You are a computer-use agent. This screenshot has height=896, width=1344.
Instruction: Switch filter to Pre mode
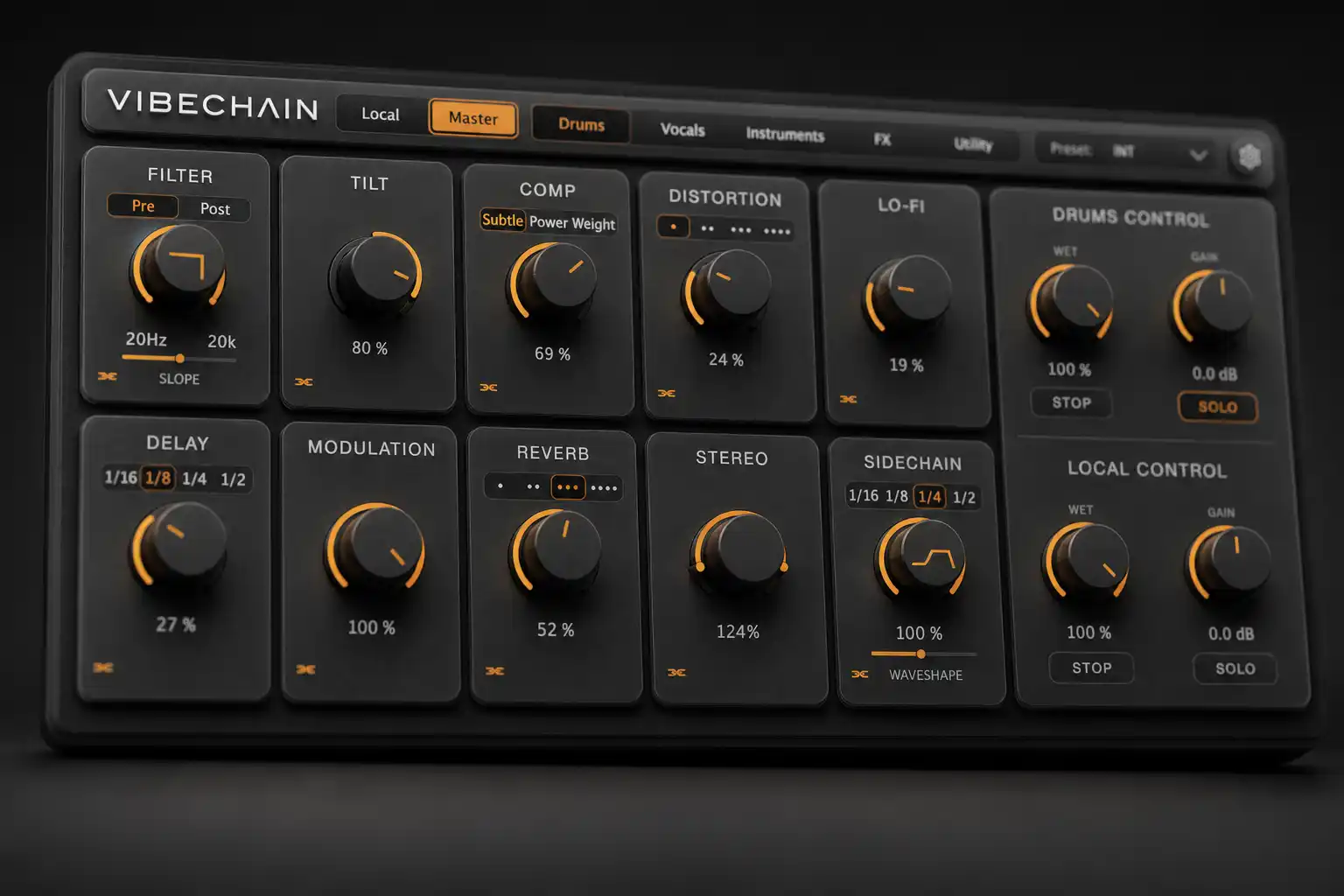143,206
